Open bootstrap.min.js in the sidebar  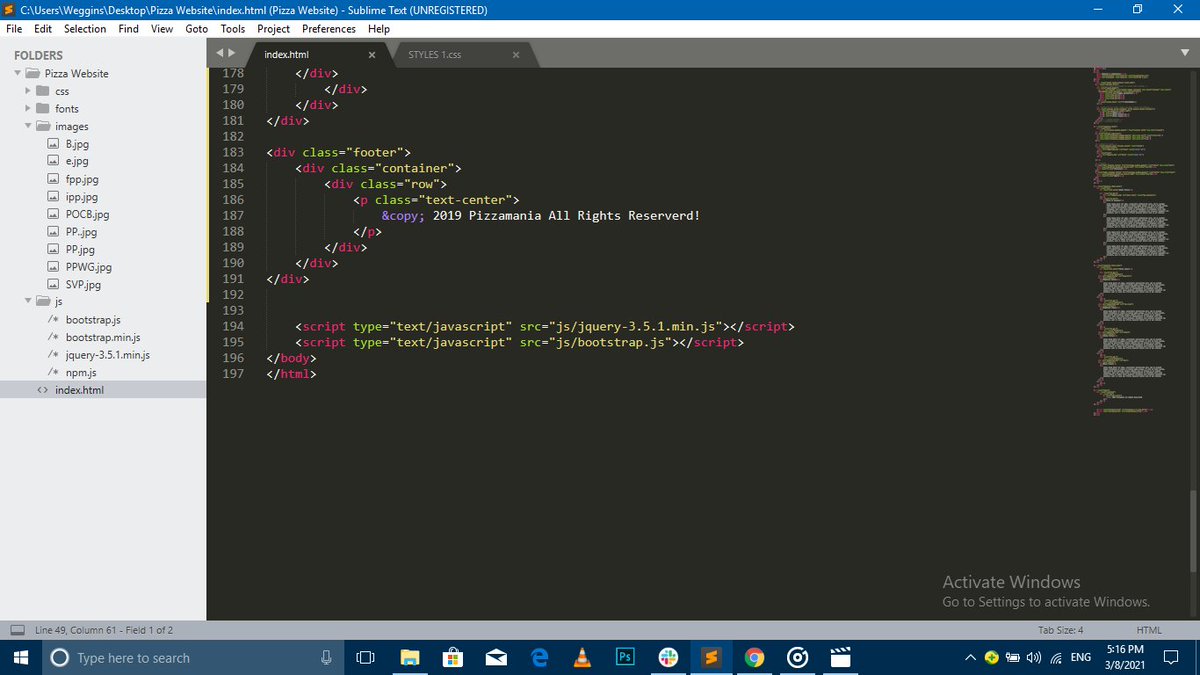(x=103, y=337)
